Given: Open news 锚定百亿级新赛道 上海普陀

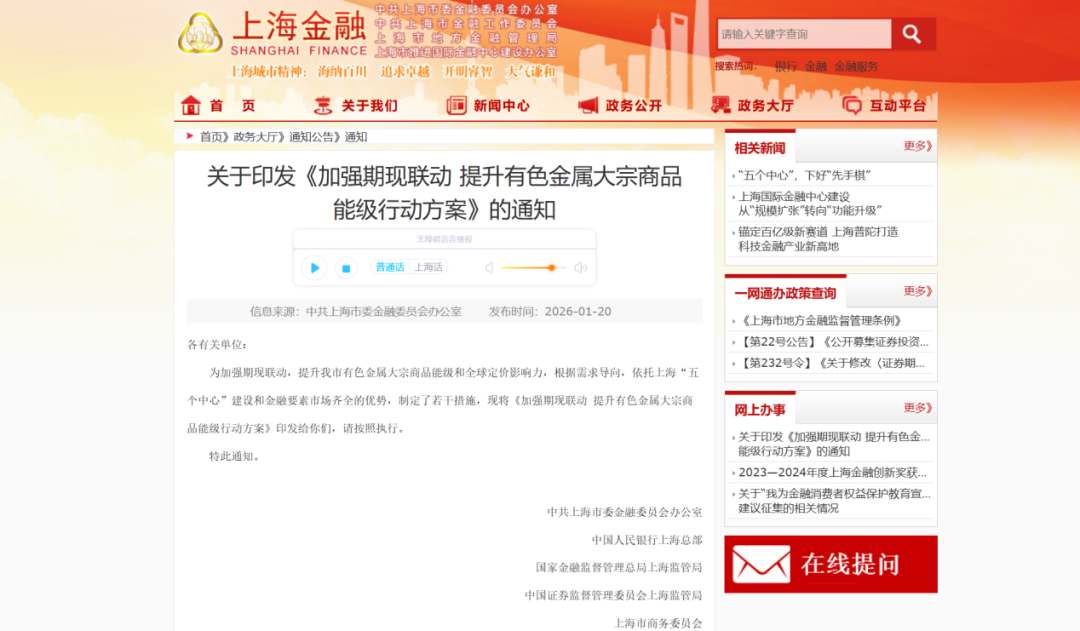Looking at the screenshot, I should pos(818,239).
